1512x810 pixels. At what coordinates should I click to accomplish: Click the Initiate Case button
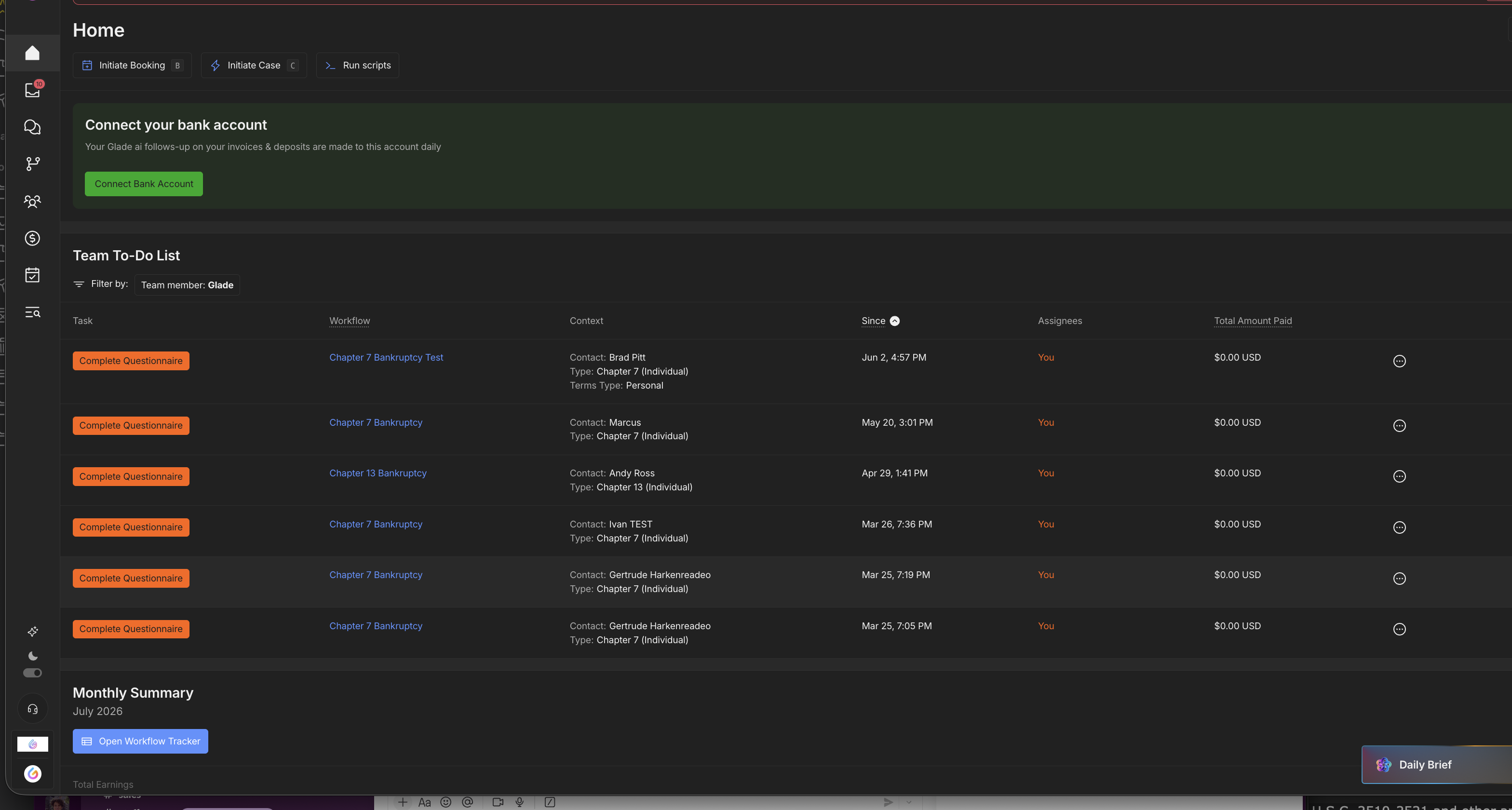pyautogui.click(x=254, y=65)
